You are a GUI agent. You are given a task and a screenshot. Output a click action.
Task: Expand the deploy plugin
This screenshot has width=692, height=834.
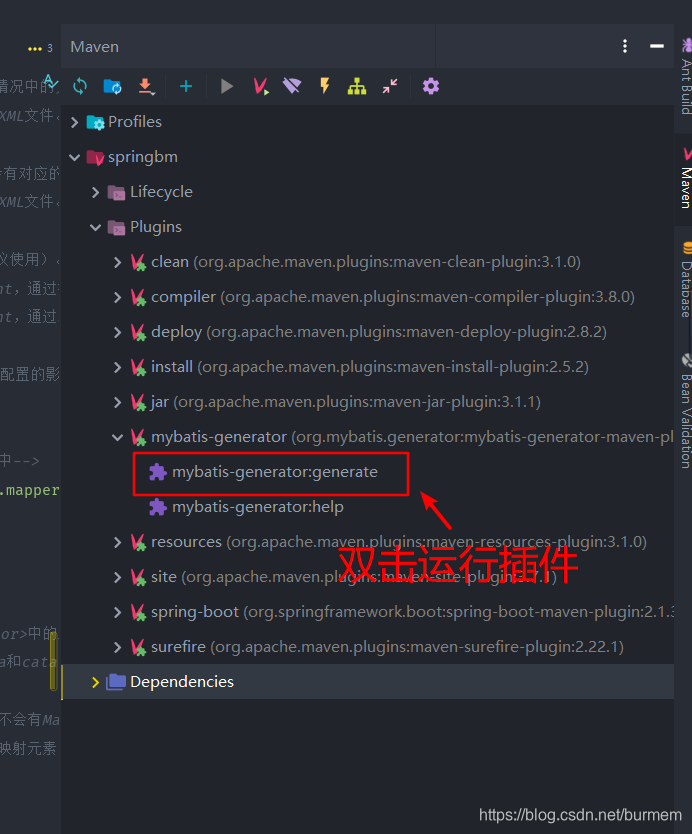118,332
